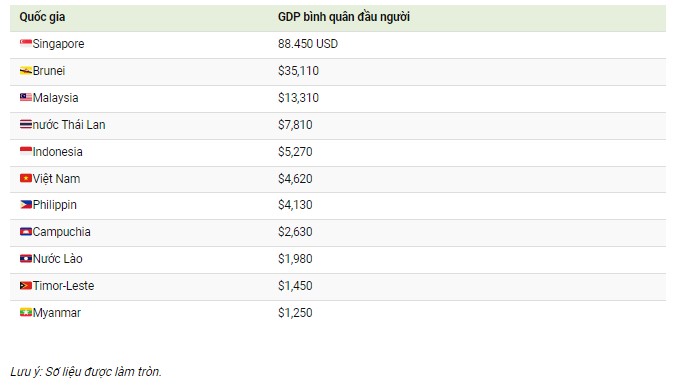The height and width of the screenshot is (391, 689).
Task: Click the Laos flag icon
Action: coord(26,258)
